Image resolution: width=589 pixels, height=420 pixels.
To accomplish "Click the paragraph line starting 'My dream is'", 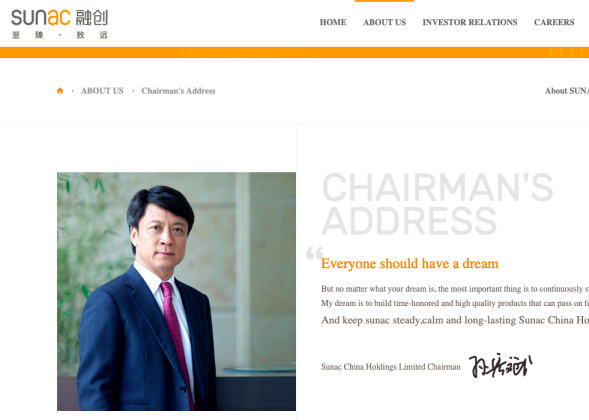I will (x=455, y=303).
